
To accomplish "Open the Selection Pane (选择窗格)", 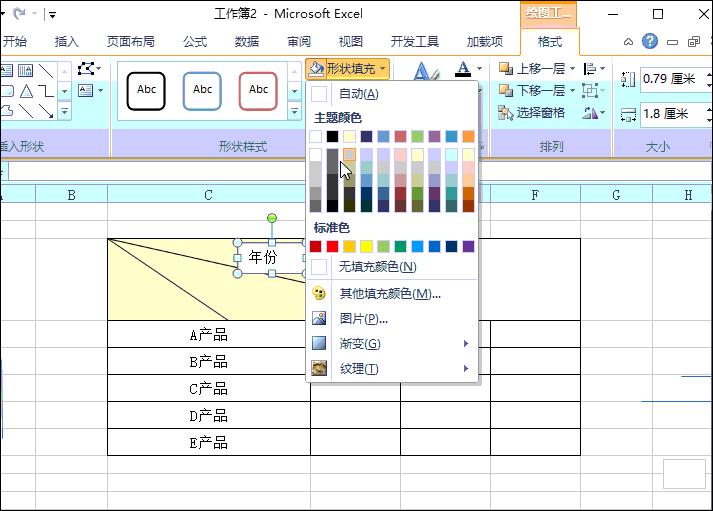I will [531, 112].
